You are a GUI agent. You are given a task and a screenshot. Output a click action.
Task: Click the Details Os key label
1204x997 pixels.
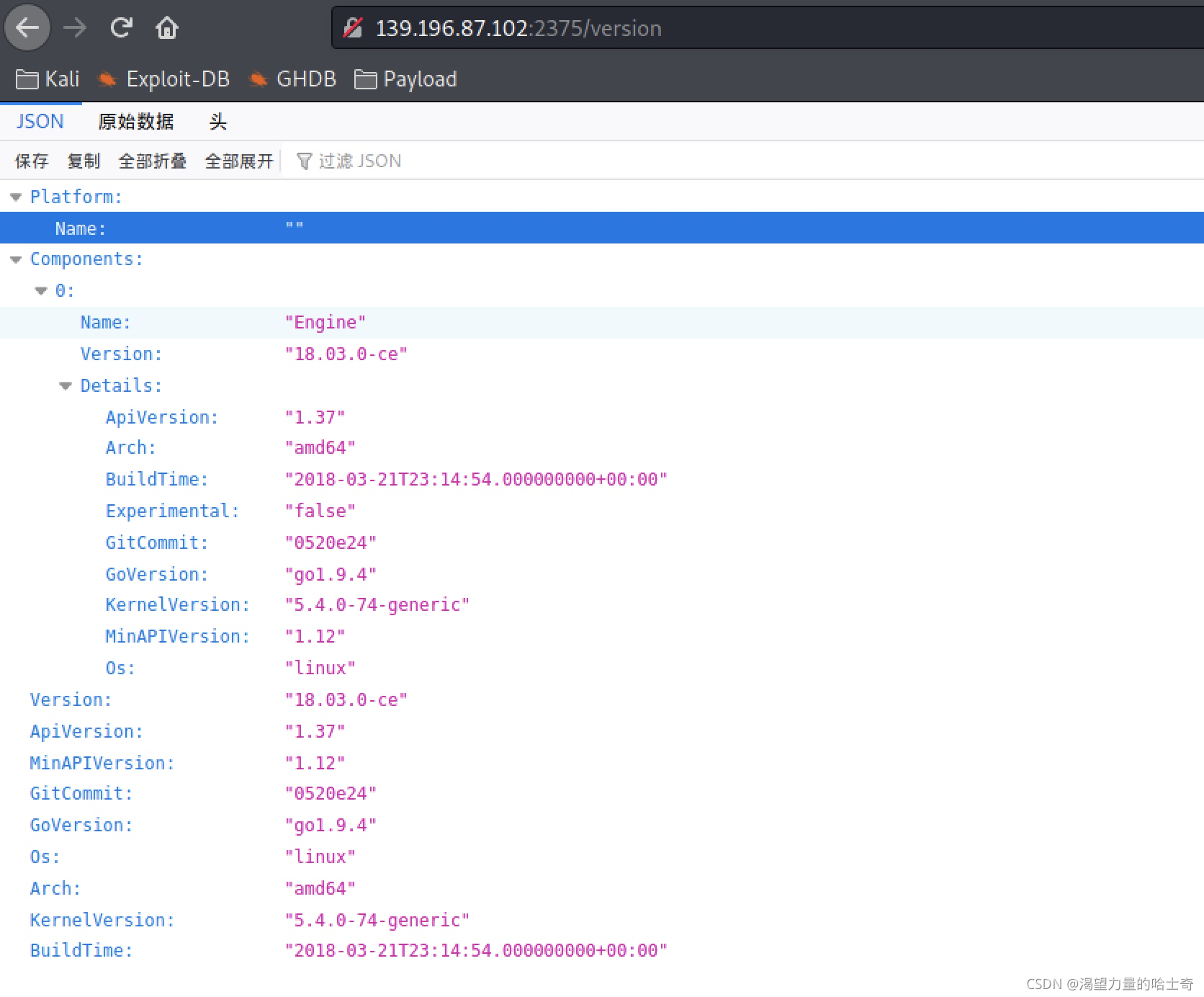120,668
